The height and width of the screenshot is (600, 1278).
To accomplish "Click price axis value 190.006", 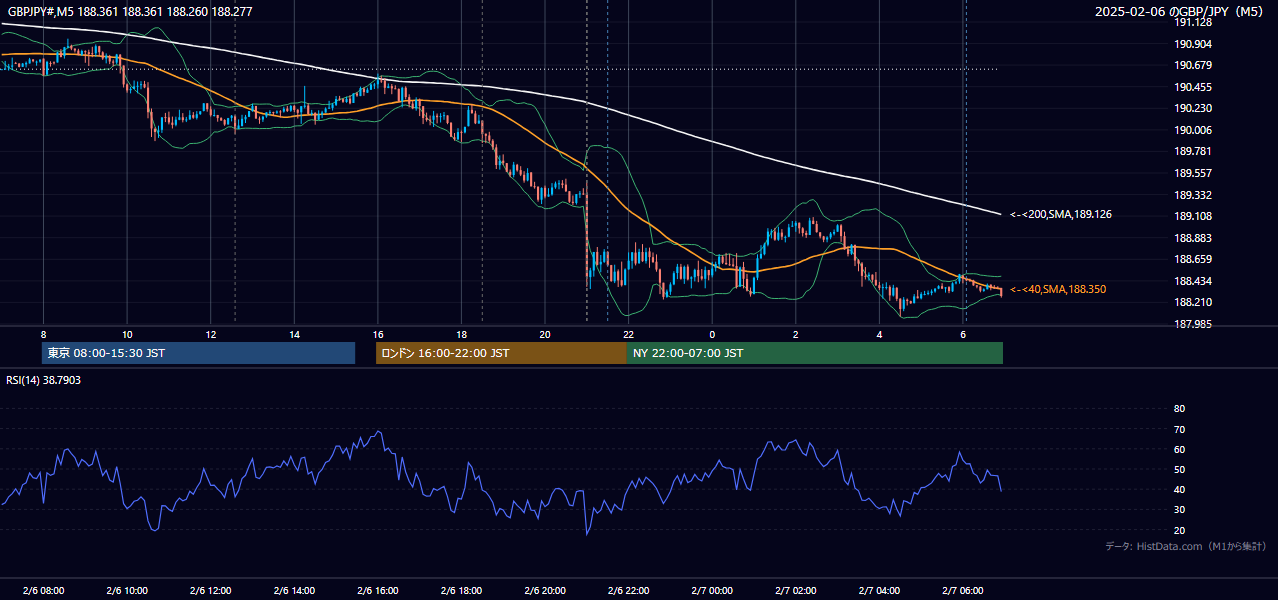I will pyautogui.click(x=1194, y=130).
